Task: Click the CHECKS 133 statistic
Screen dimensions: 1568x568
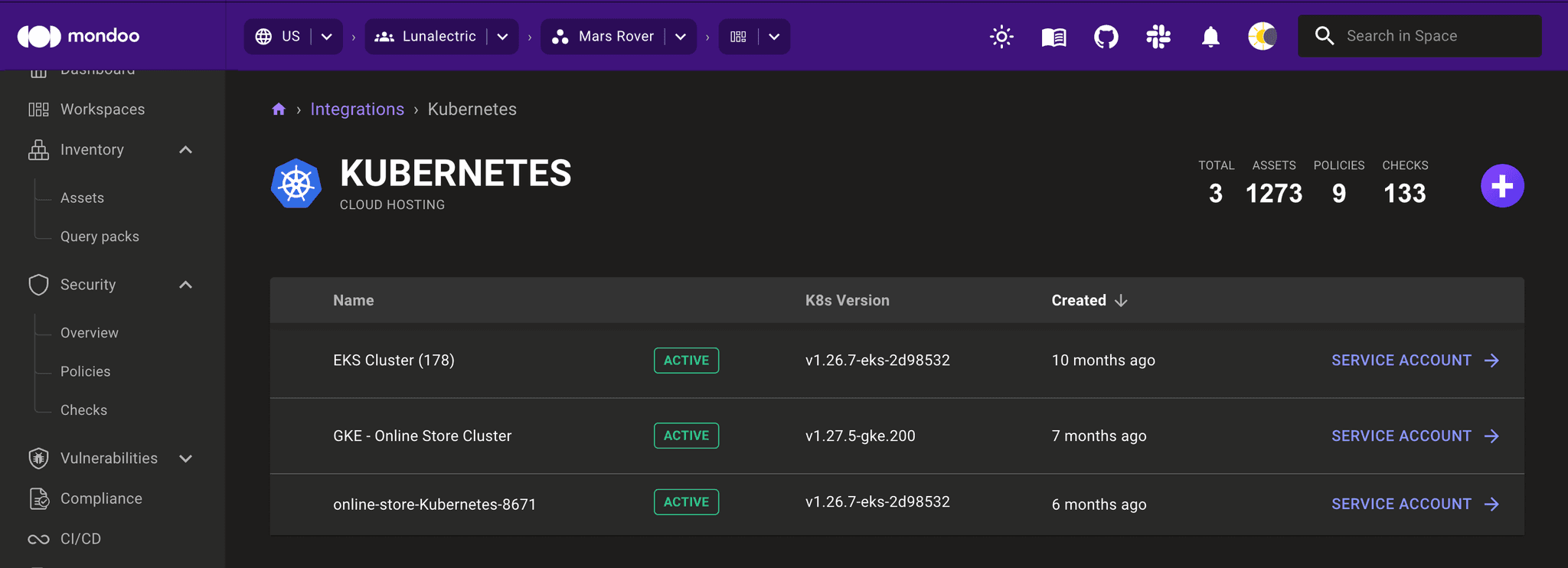Action: click(x=1405, y=184)
